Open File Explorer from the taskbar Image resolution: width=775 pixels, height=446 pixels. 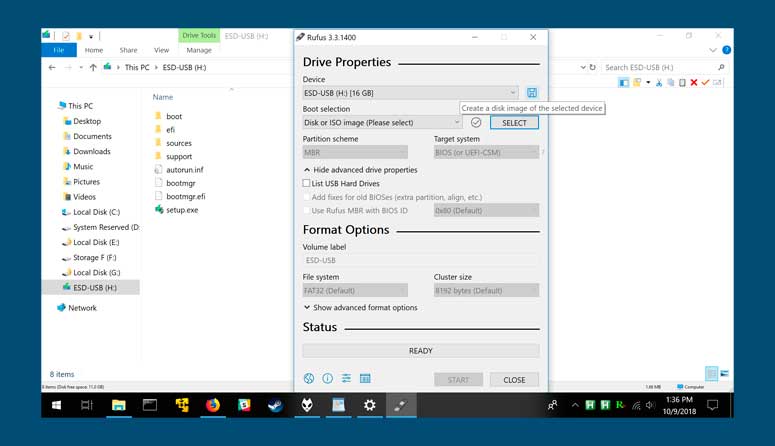pos(119,405)
